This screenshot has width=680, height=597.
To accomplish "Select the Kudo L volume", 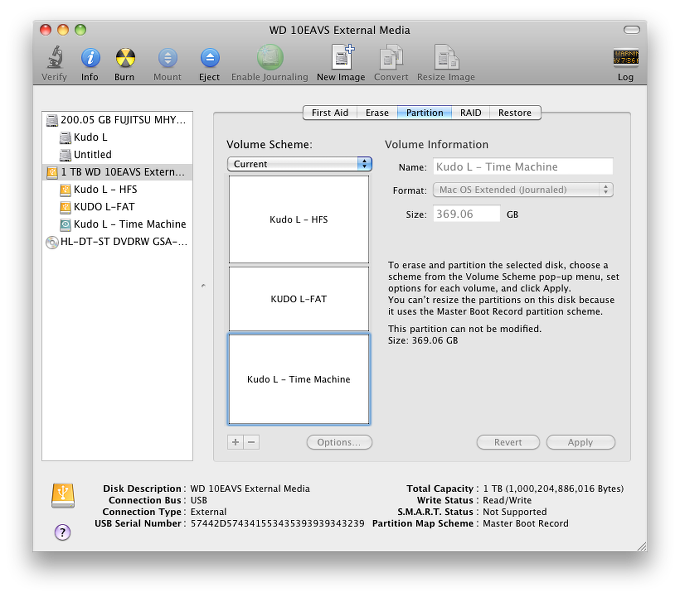I will (117, 137).
